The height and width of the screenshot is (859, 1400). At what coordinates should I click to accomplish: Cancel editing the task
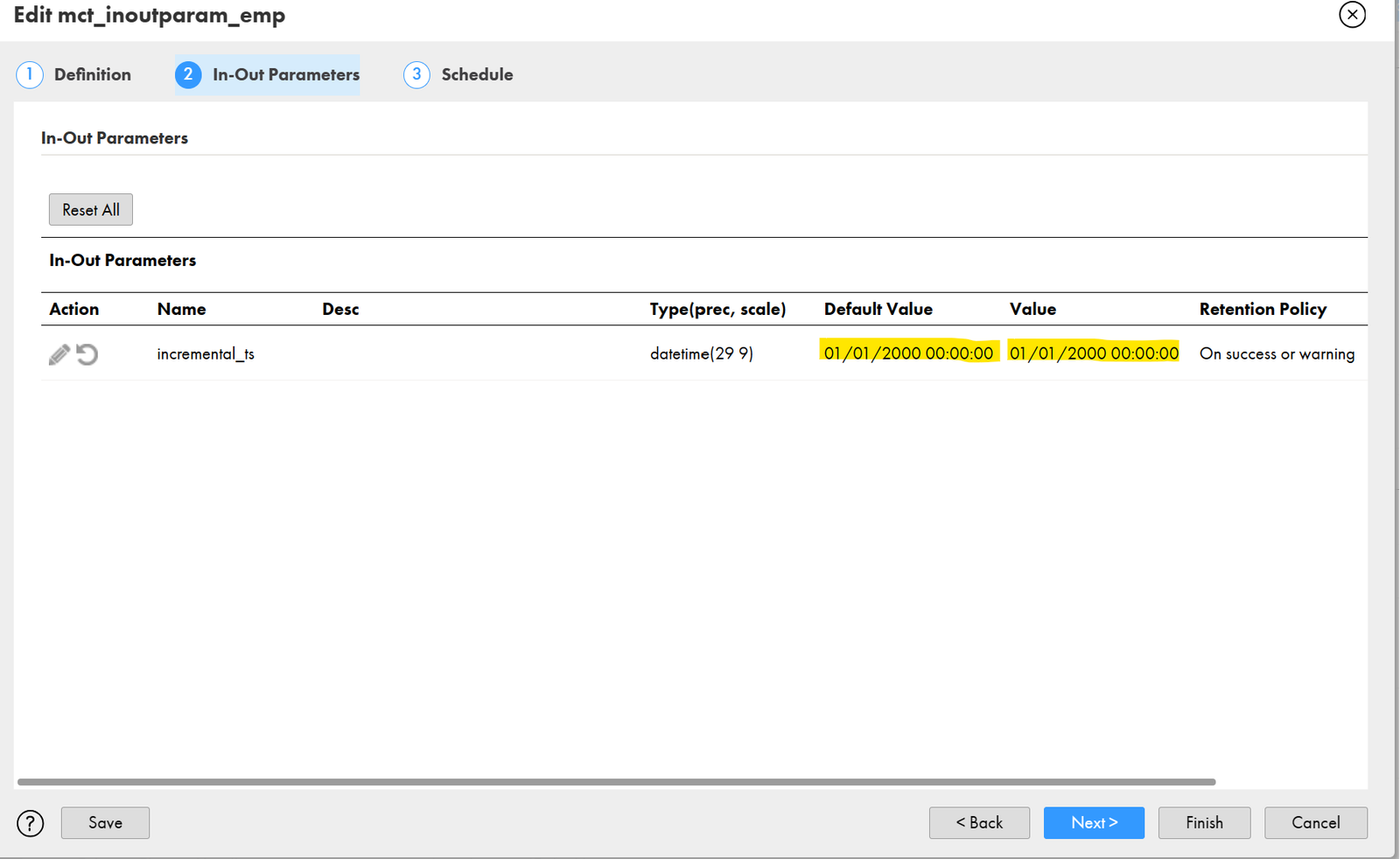pyautogui.click(x=1315, y=823)
